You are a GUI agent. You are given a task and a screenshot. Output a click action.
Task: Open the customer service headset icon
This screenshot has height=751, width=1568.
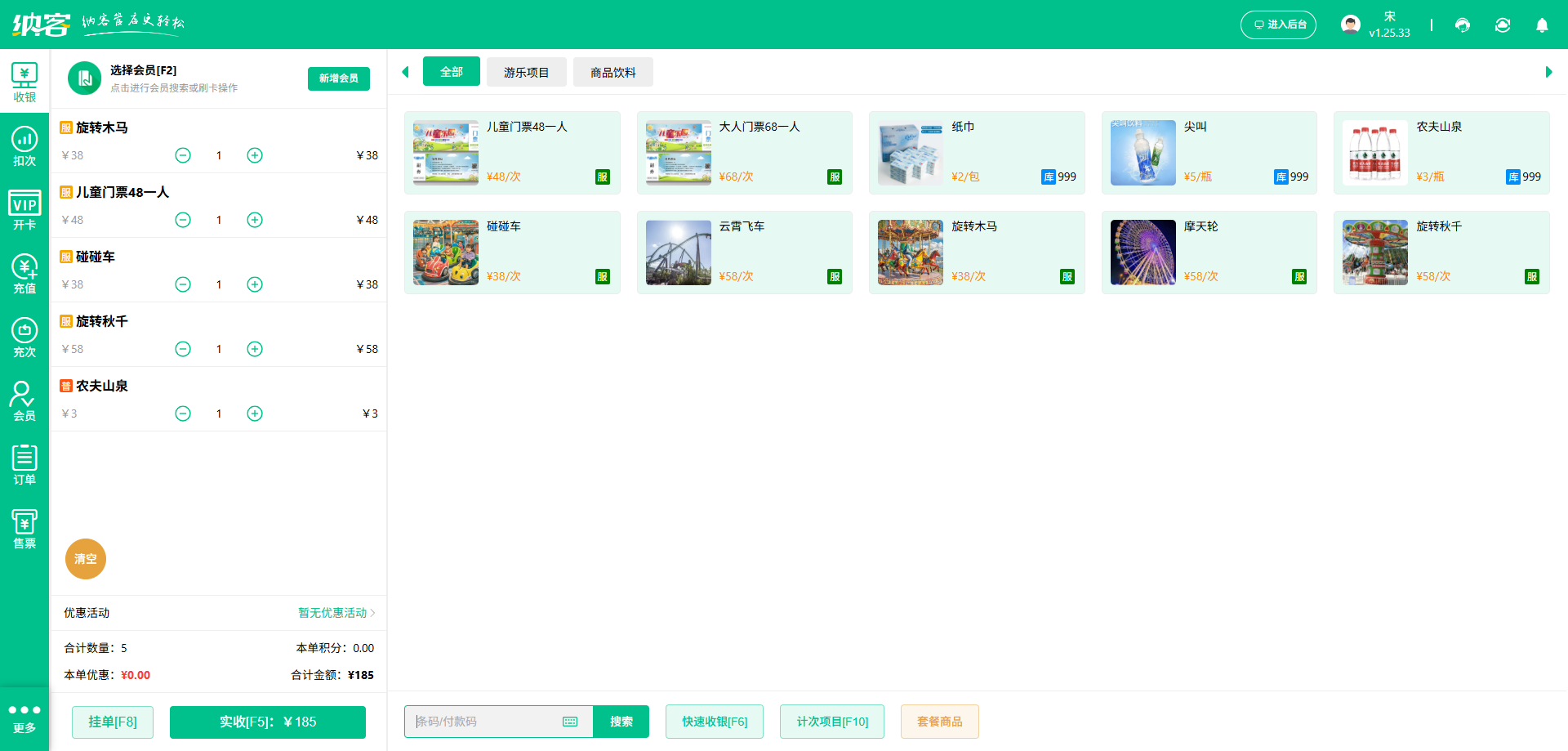[1462, 25]
